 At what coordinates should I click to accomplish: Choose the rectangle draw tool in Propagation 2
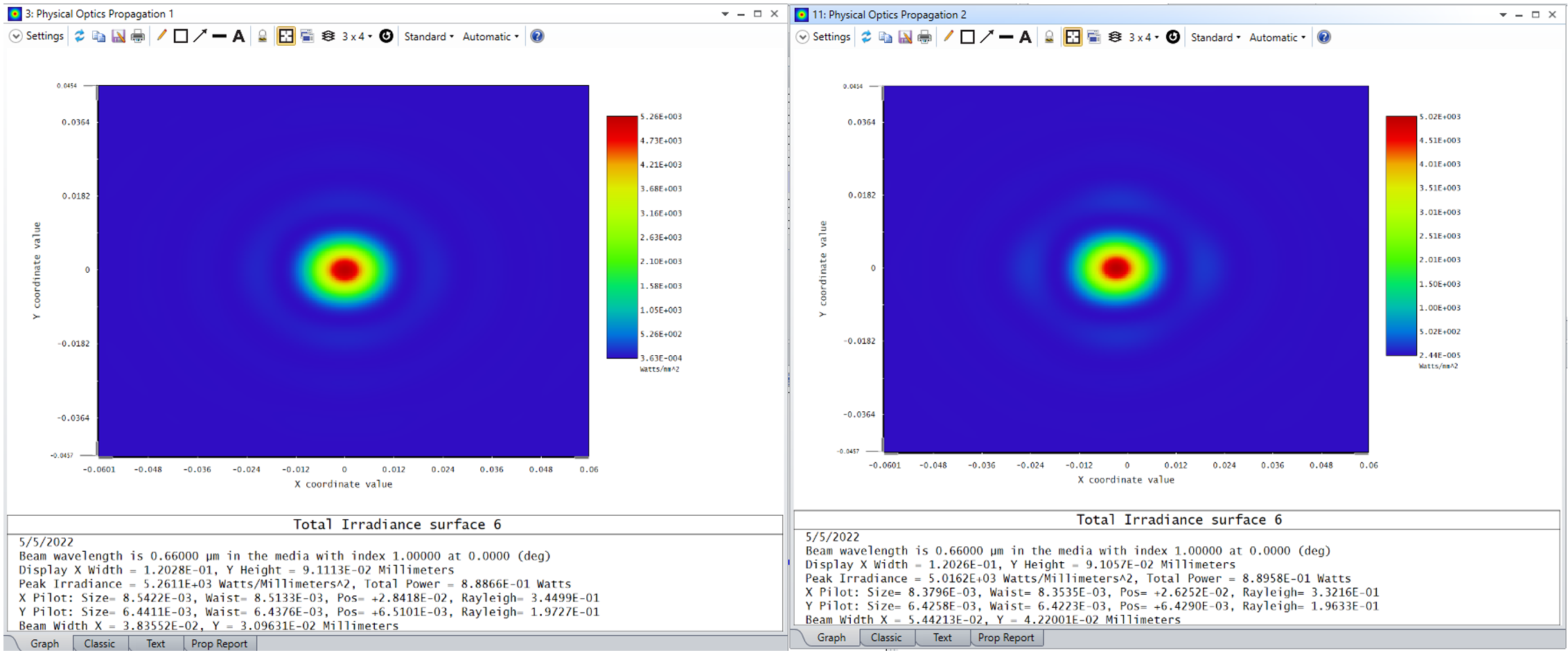coord(967,37)
